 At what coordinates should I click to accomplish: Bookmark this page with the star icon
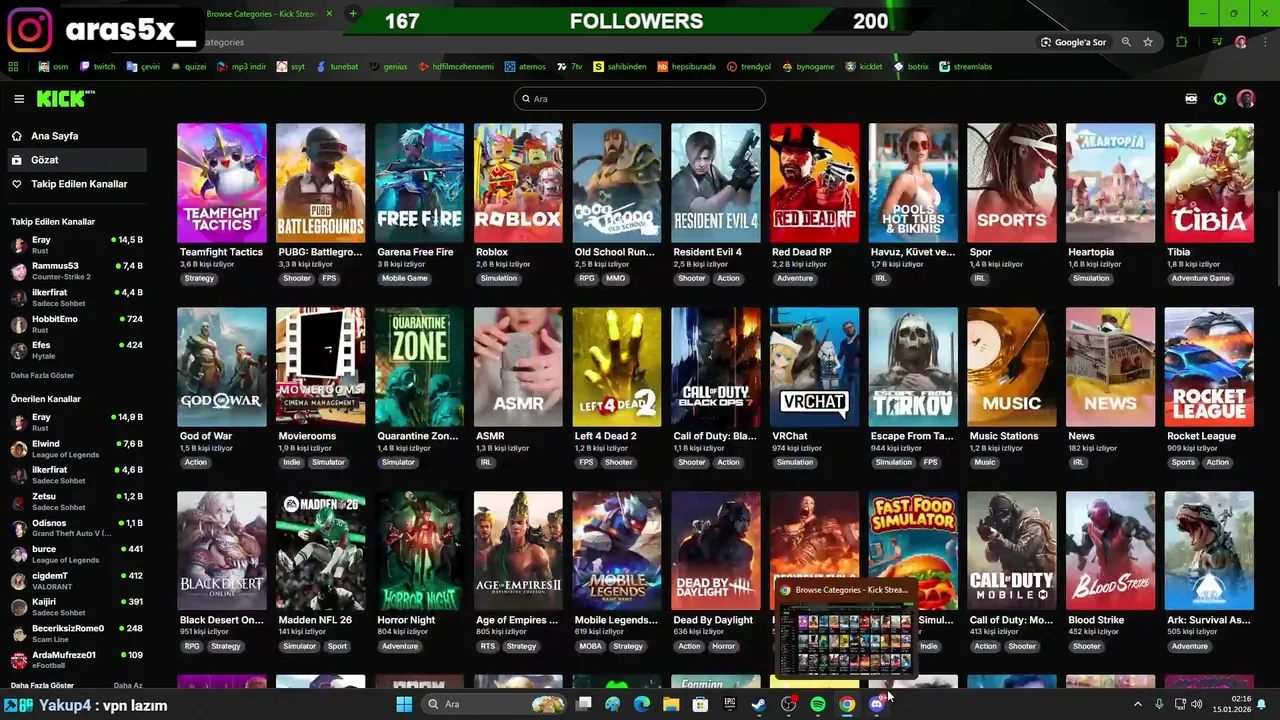(x=1148, y=42)
